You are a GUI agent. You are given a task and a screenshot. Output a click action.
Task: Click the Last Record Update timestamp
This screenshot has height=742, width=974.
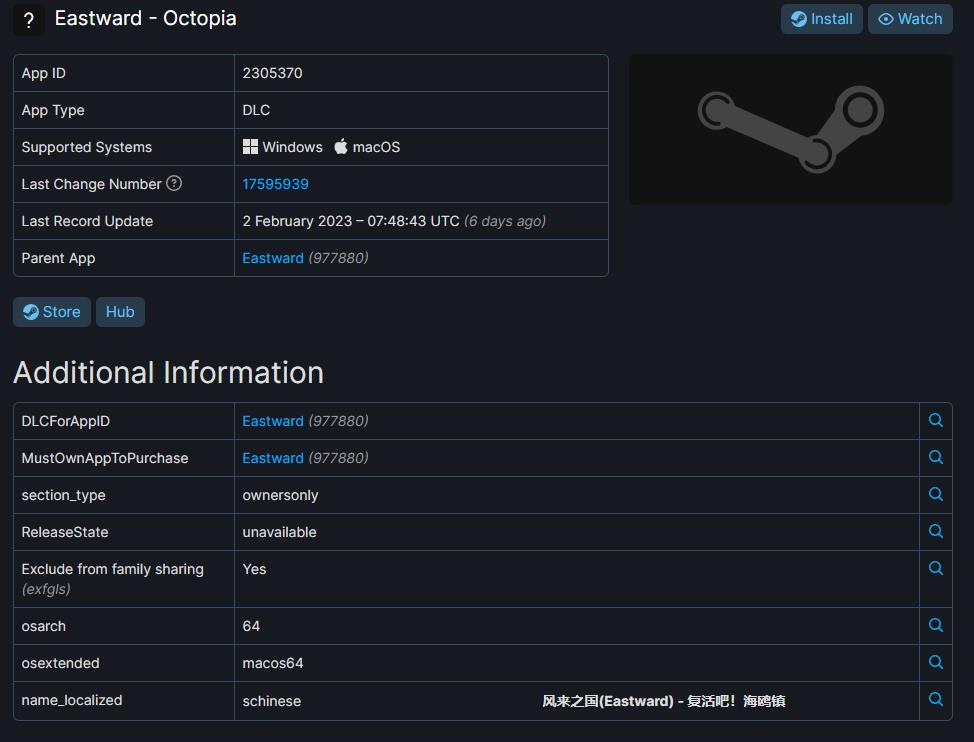click(350, 221)
